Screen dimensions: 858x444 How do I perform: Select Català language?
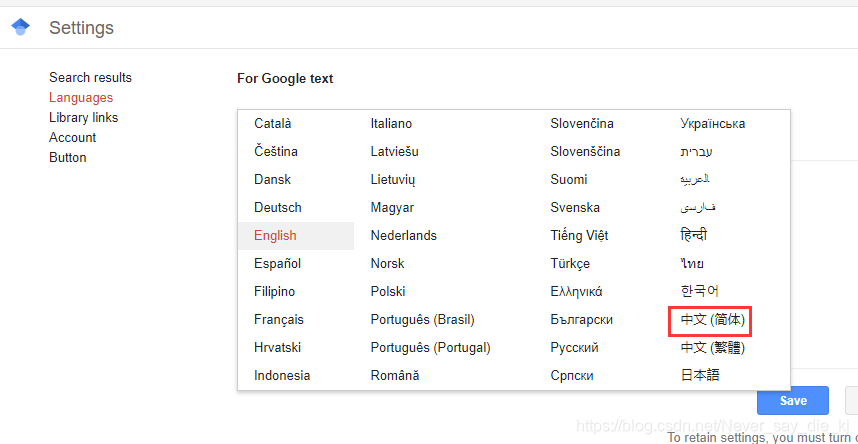(273, 124)
